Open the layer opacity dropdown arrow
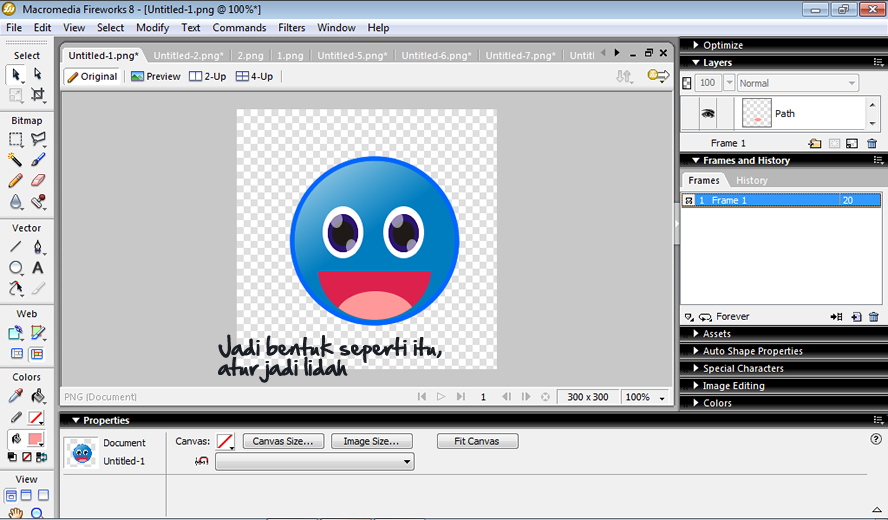 (729, 83)
